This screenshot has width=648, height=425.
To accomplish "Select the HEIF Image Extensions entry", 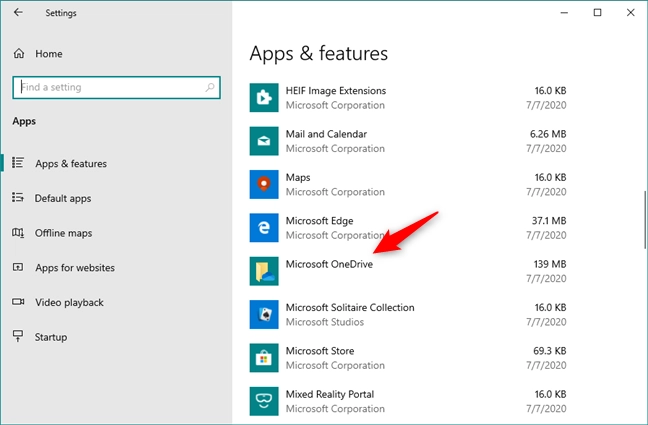I will coord(408,98).
